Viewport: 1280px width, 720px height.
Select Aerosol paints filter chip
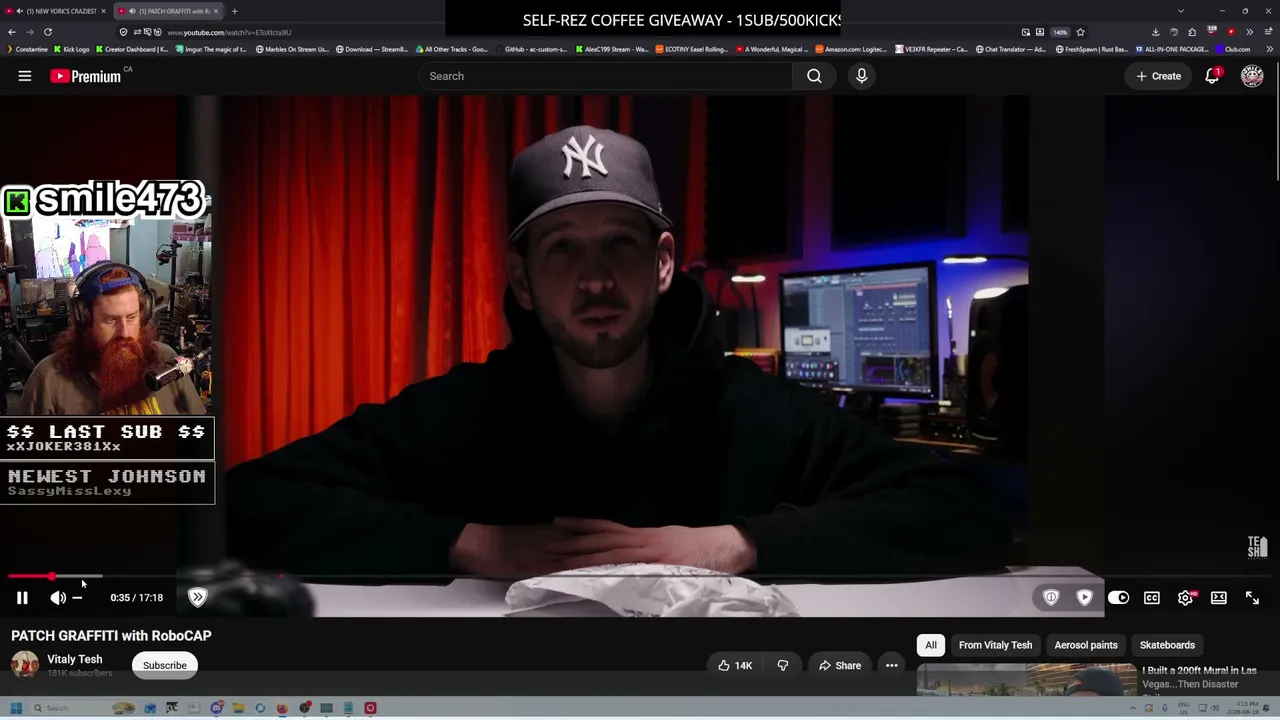(1086, 645)
